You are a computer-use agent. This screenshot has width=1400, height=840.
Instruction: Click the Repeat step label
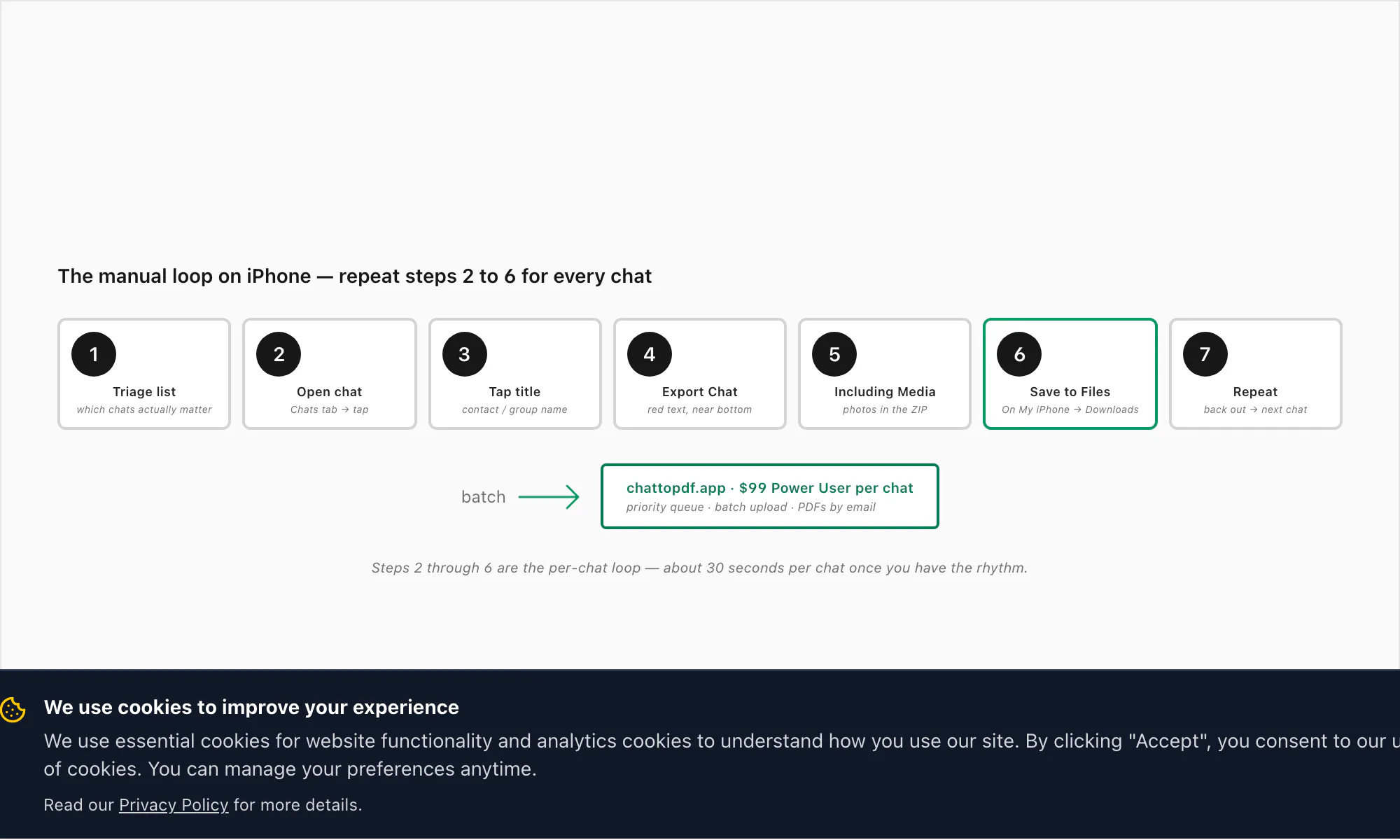pyautogui.click(x=1255, y=392)
